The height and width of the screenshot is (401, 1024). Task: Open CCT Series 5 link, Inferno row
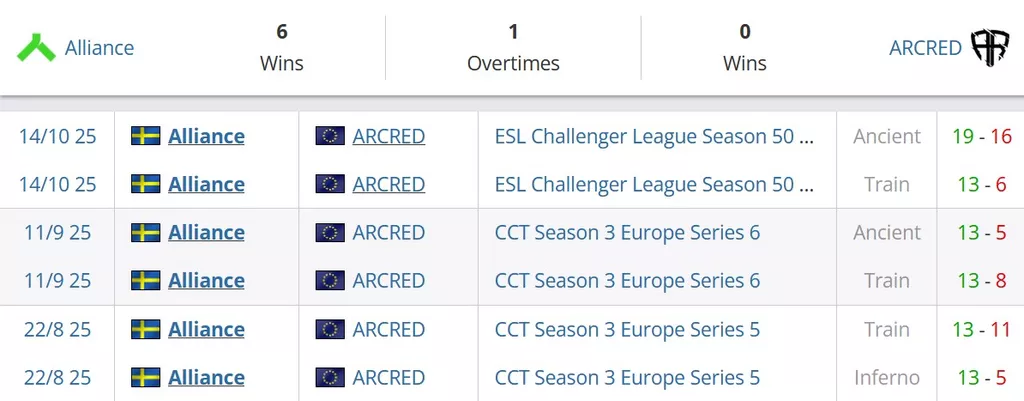627,377
